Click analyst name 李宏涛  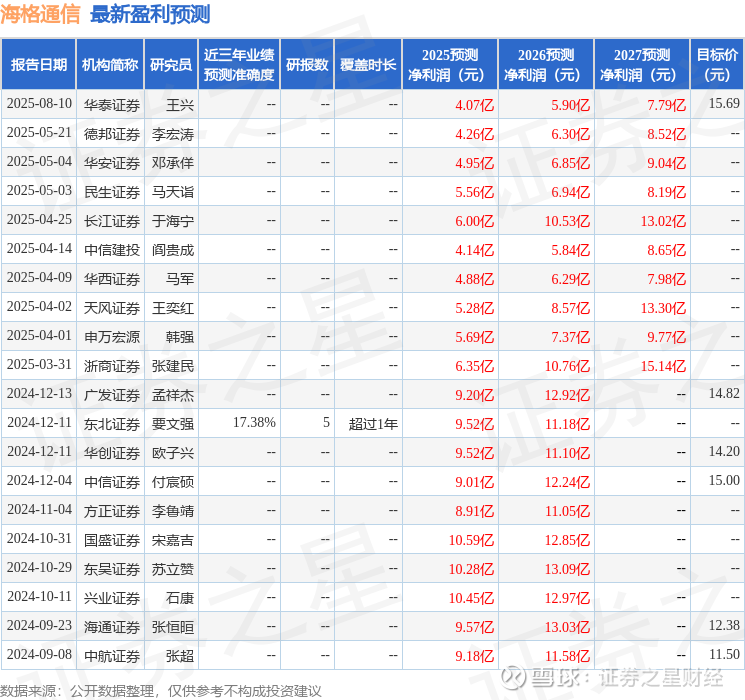[173, 134]
